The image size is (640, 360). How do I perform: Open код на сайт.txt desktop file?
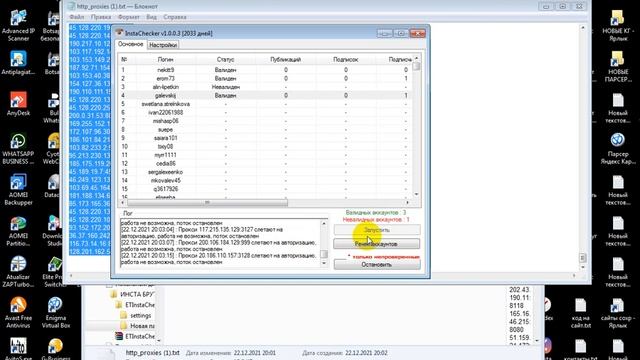tap(580, 313)
